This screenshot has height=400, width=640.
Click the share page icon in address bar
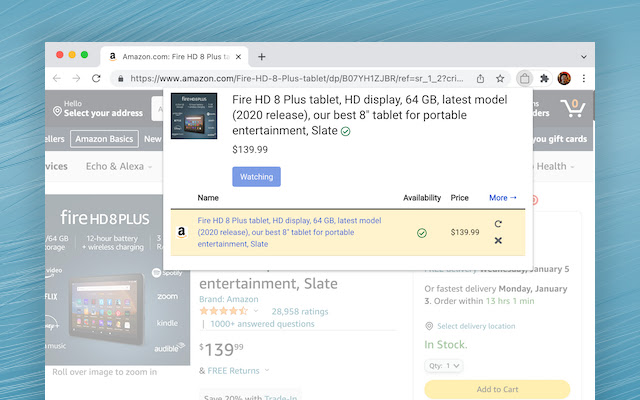point(480,78)
